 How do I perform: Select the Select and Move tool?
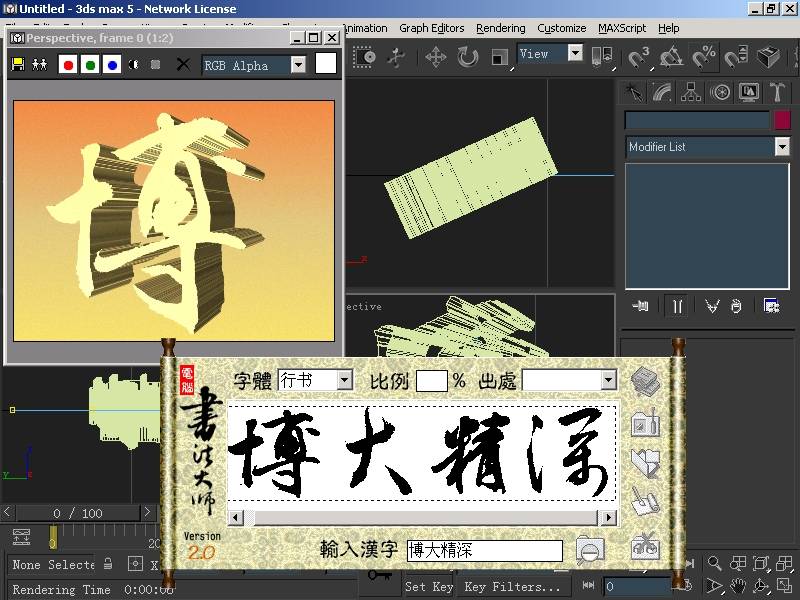(436, 57)
